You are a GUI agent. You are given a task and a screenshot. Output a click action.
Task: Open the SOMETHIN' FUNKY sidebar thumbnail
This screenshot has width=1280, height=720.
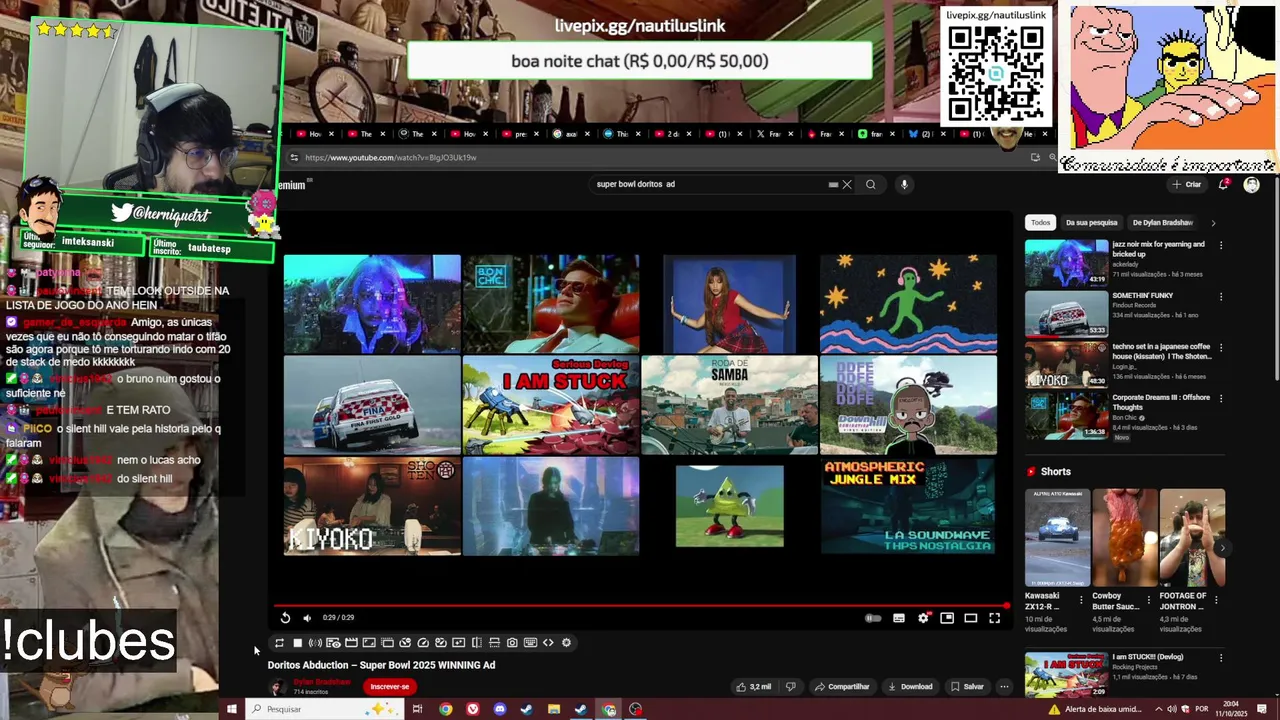[x=1066, y=314]
